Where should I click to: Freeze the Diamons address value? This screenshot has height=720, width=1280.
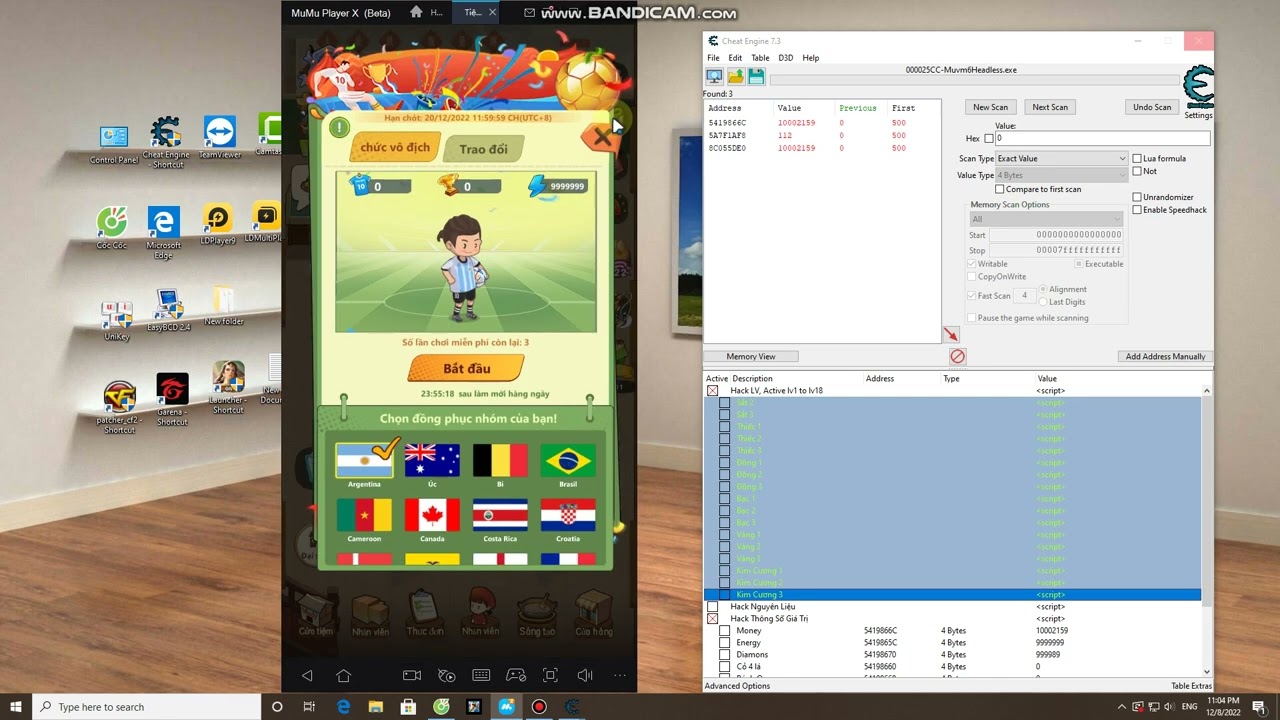[724, 655]
